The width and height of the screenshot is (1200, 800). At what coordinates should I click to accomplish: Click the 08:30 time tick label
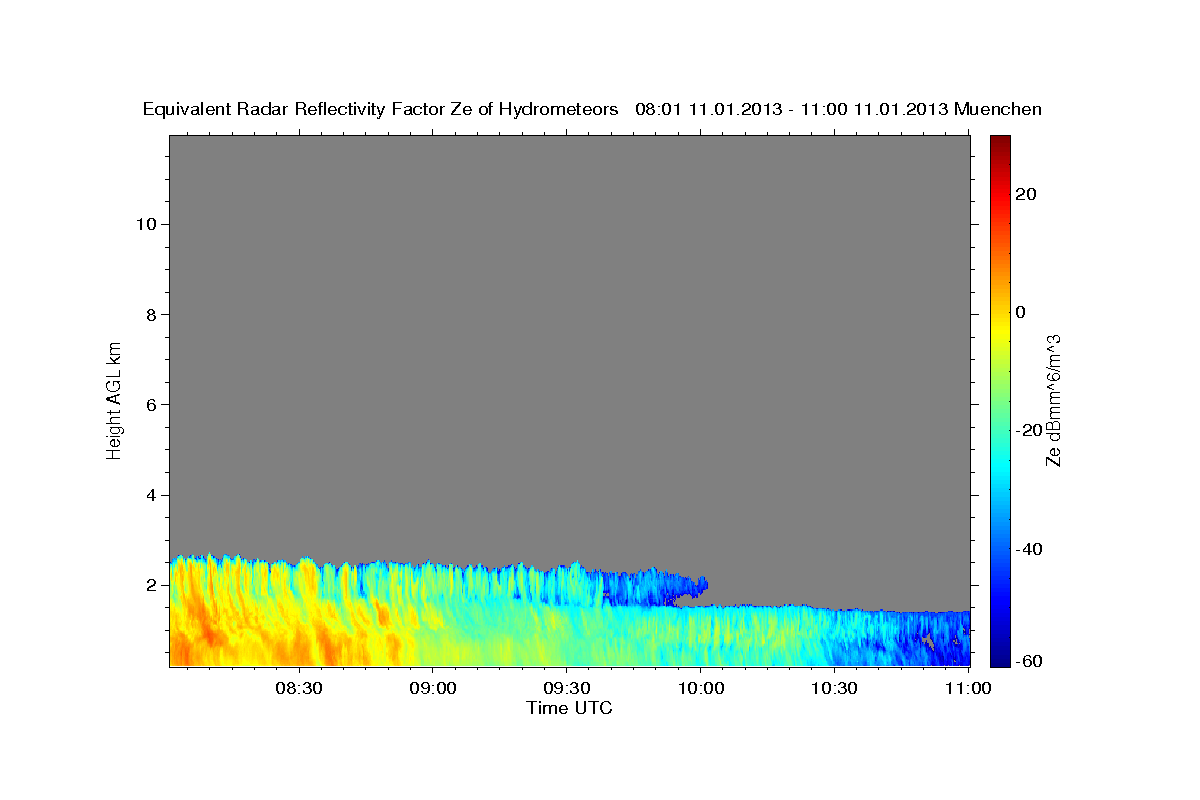299,689
